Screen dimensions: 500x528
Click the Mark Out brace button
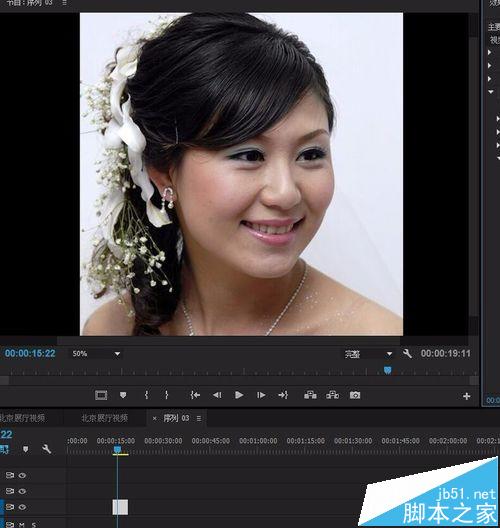click(167, 395)
